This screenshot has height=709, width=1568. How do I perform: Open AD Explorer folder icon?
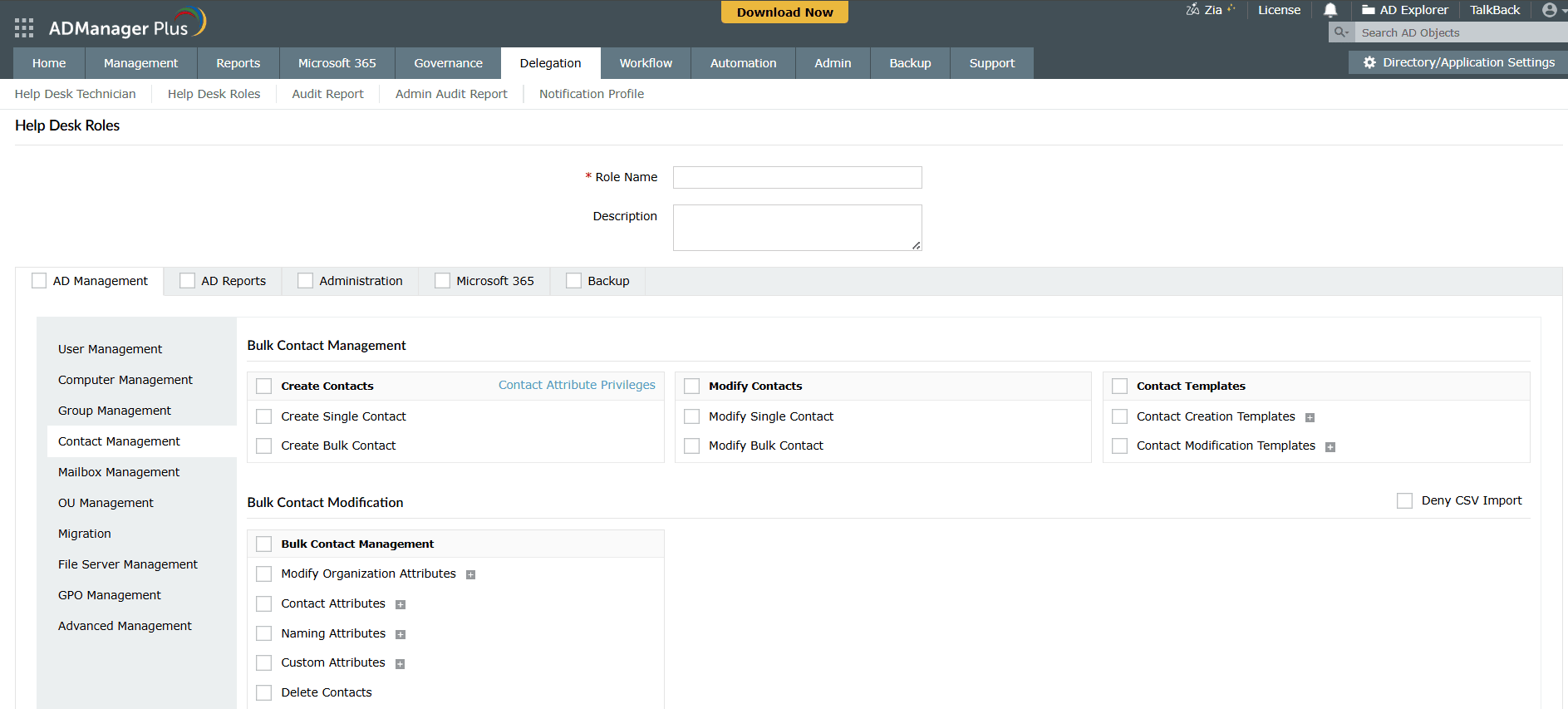(1368, 10)
